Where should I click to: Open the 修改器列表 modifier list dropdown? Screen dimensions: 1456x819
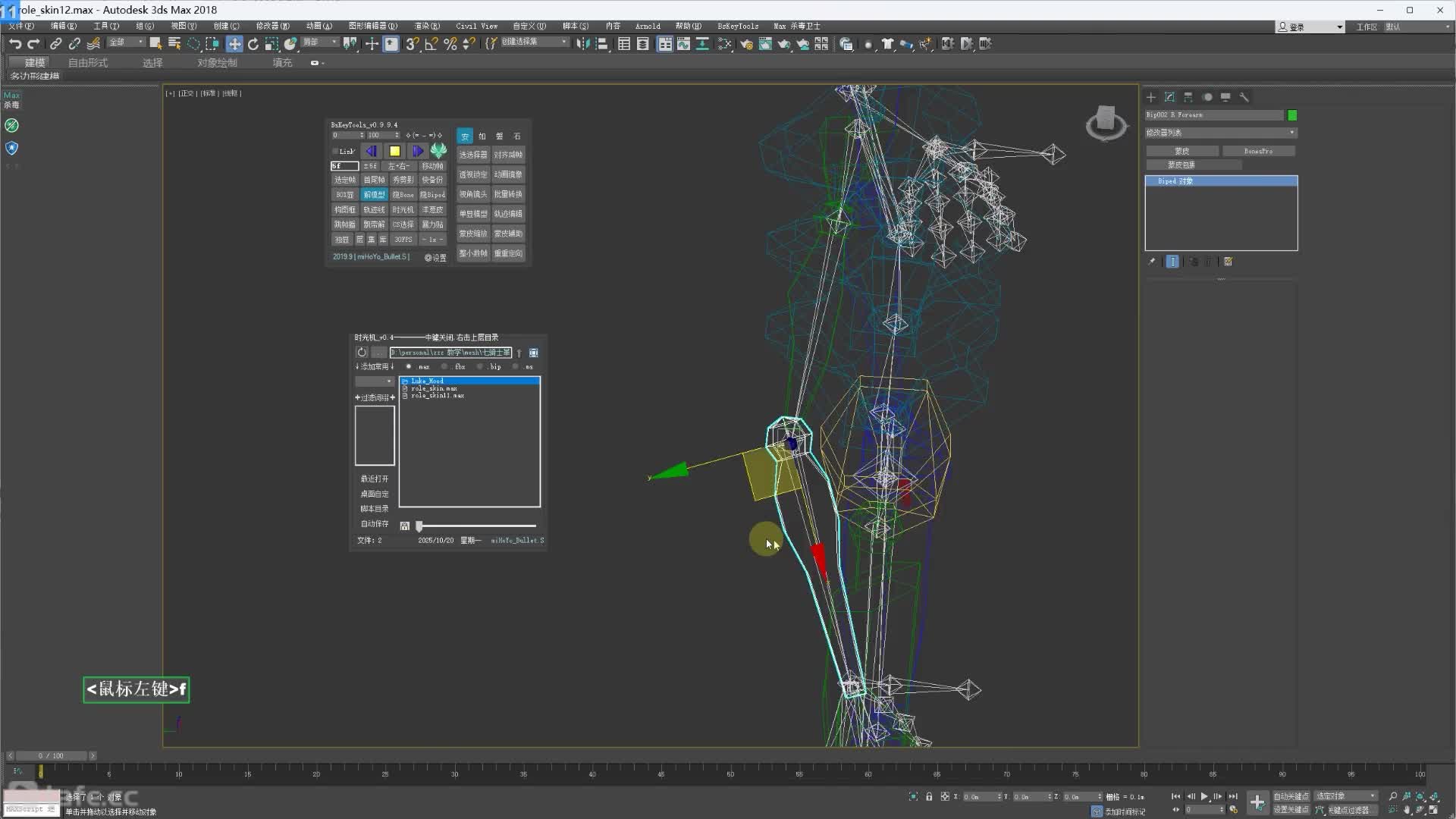point(1220,133)
